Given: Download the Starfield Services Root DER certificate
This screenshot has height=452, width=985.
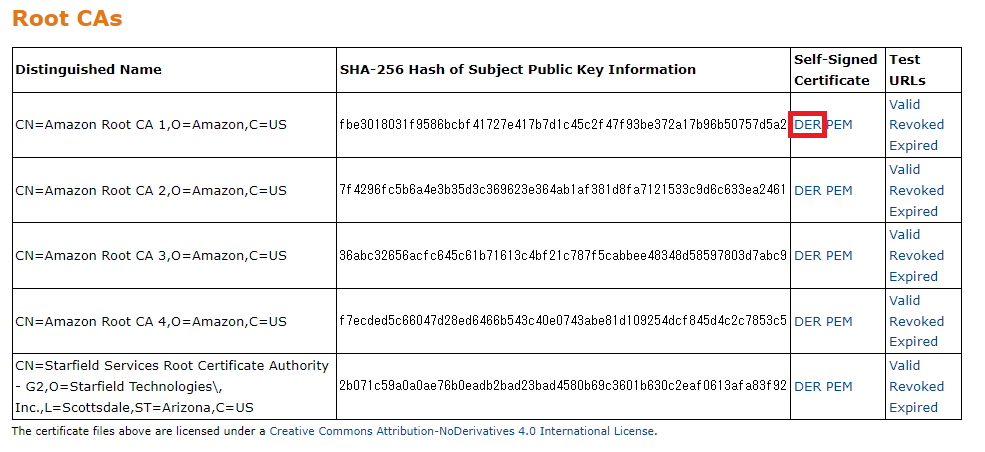Looking at the screenshot, I should click(x=807, y=386).
